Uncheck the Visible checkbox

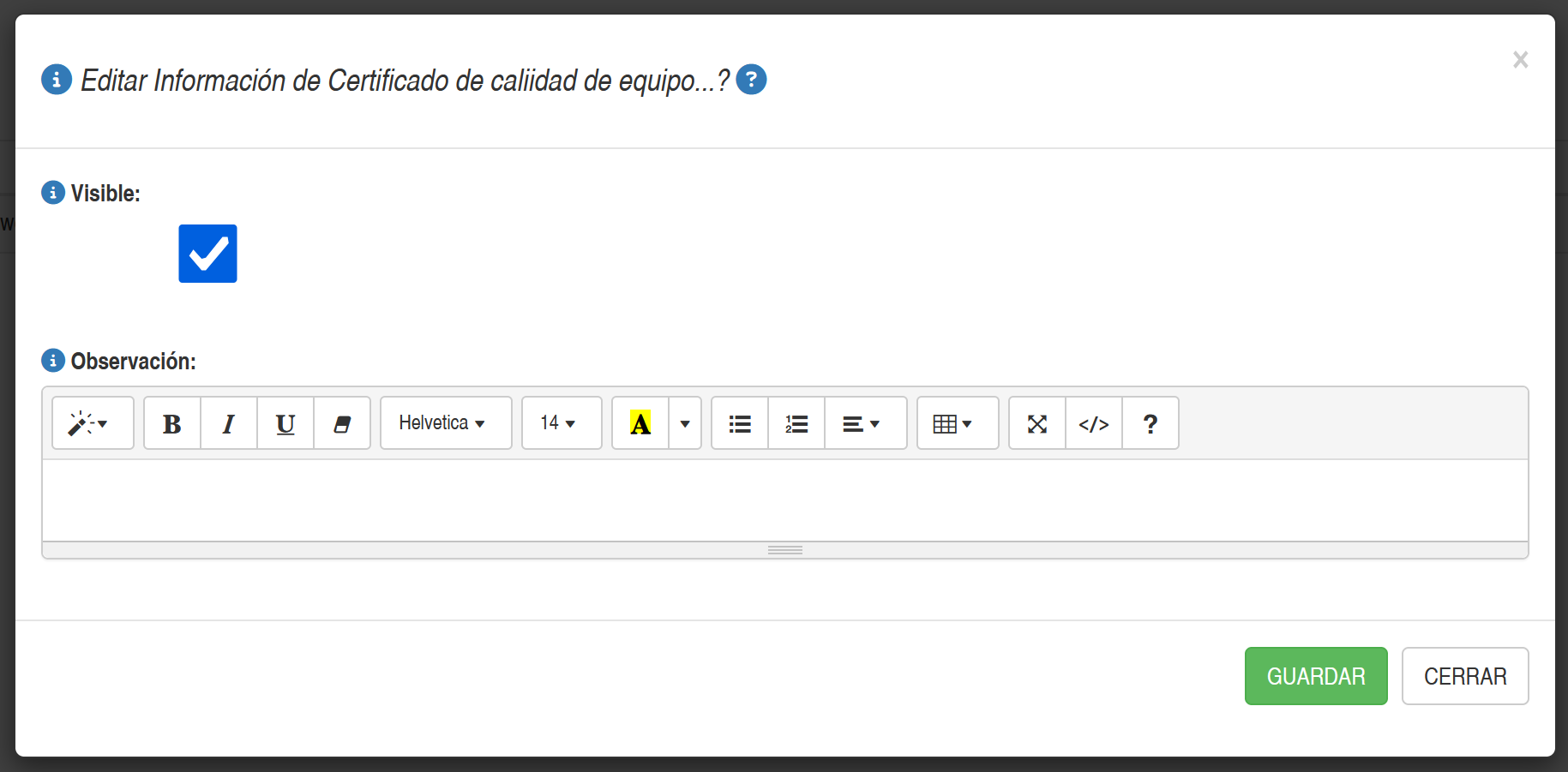click(207, 254)
